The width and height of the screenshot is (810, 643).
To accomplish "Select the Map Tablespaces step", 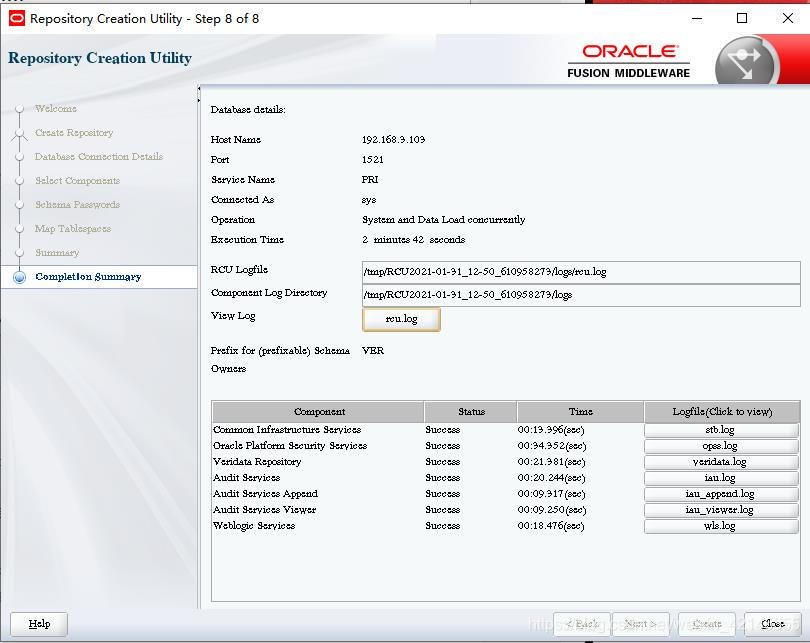I will click(x=73, y=229).
